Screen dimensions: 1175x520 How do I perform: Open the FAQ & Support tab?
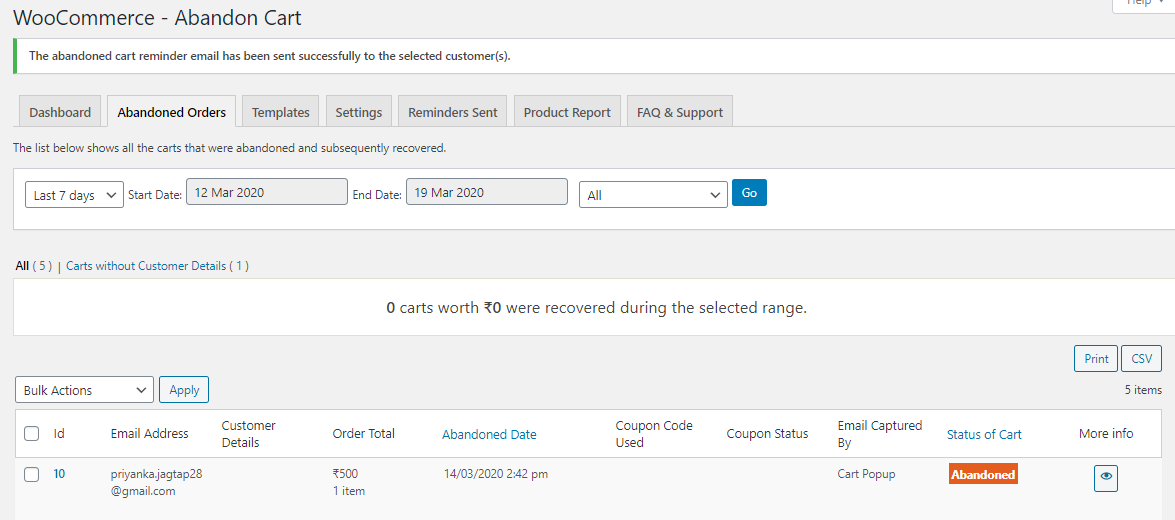click(680, 112)
